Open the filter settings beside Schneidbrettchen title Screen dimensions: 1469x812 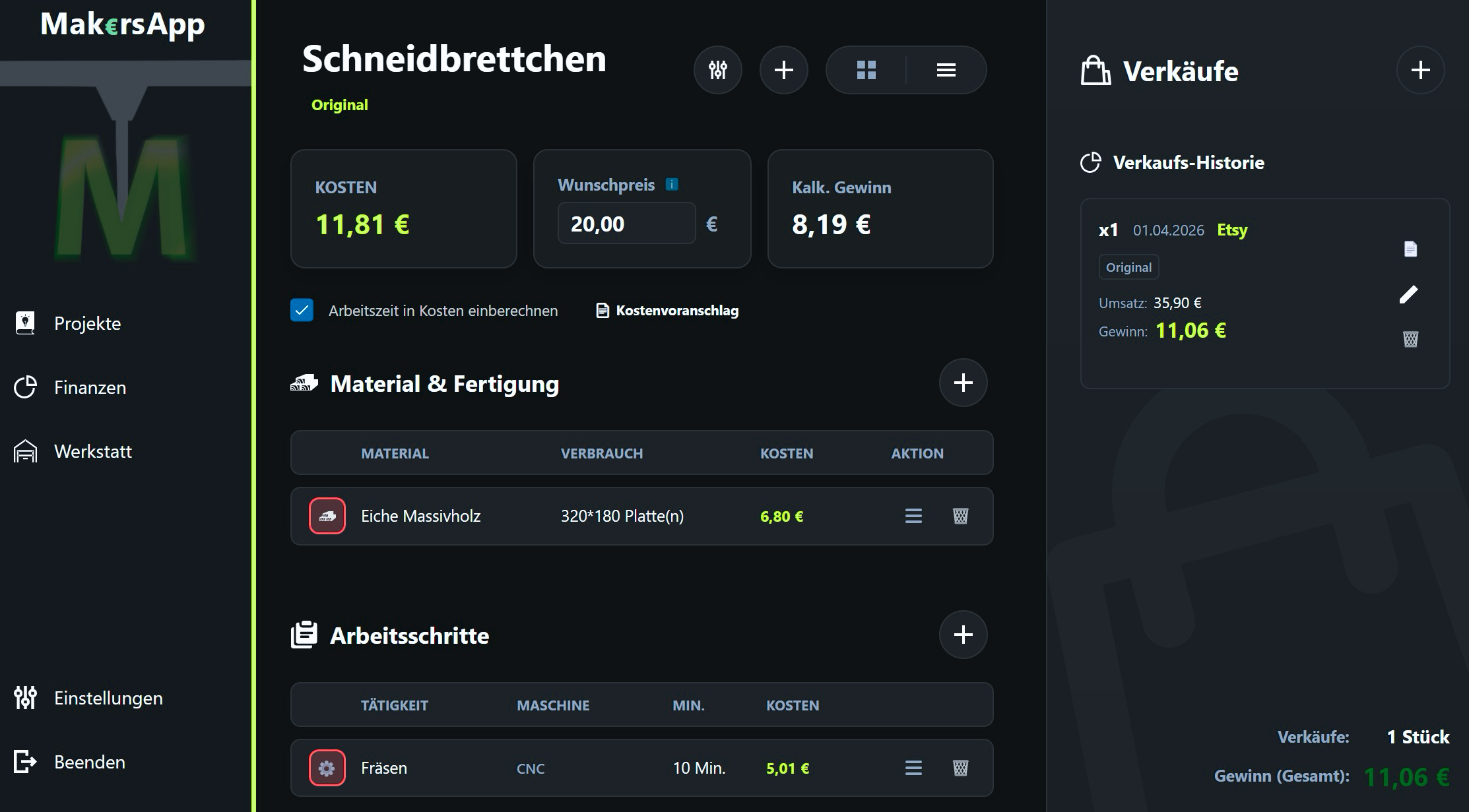pyautogui.click(x=718, y=69)
